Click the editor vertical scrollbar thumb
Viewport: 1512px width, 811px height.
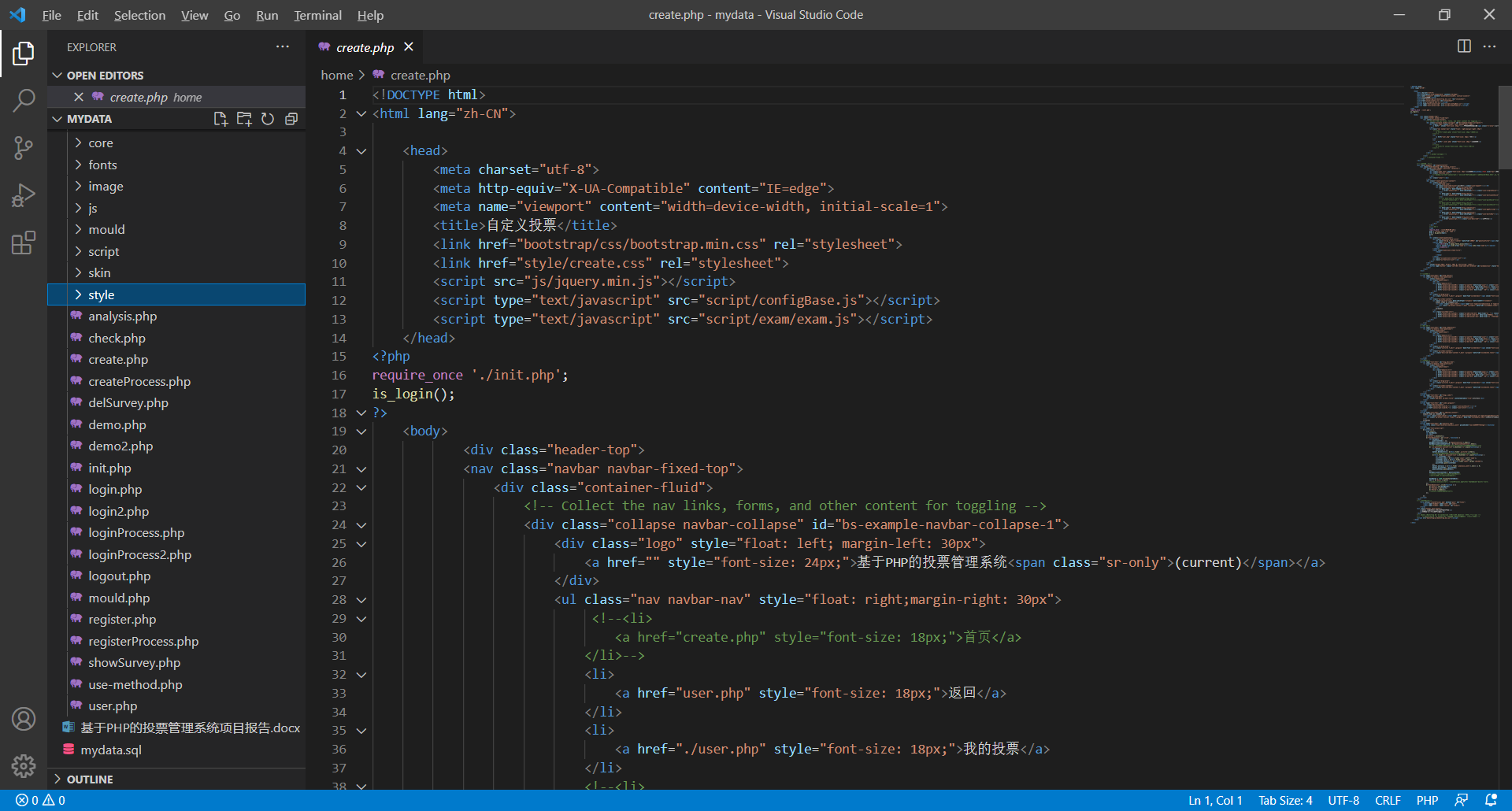click(1505, 128)
